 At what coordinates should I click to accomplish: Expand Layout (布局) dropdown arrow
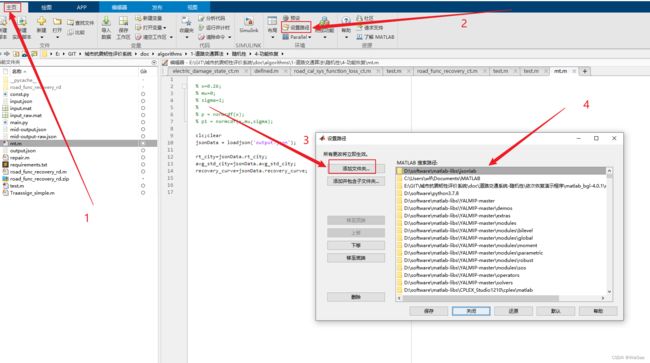coord(272,37)
